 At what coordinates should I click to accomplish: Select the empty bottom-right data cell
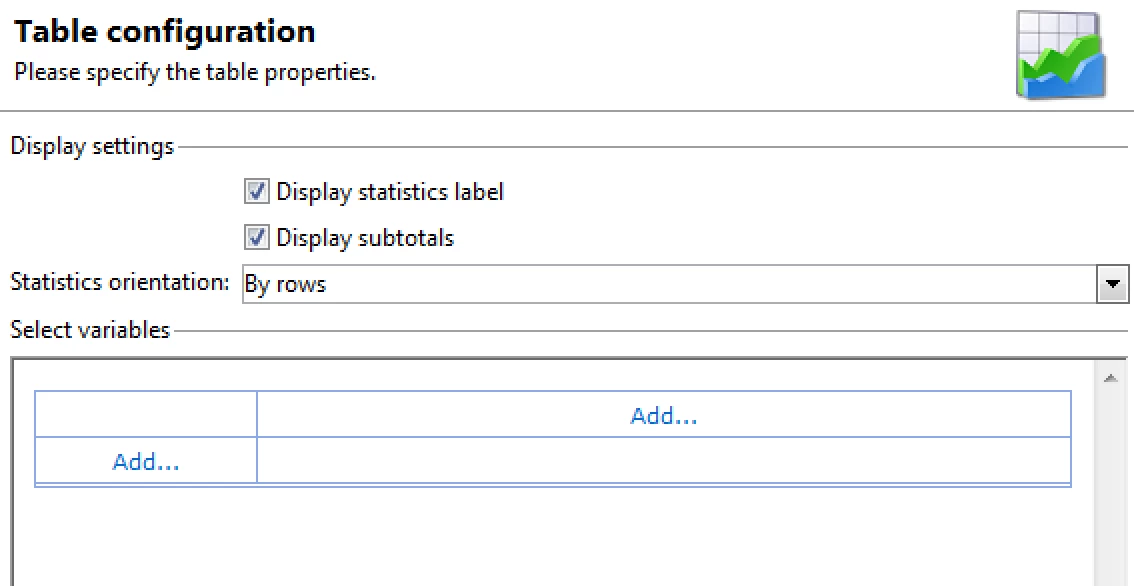[663, 461]
